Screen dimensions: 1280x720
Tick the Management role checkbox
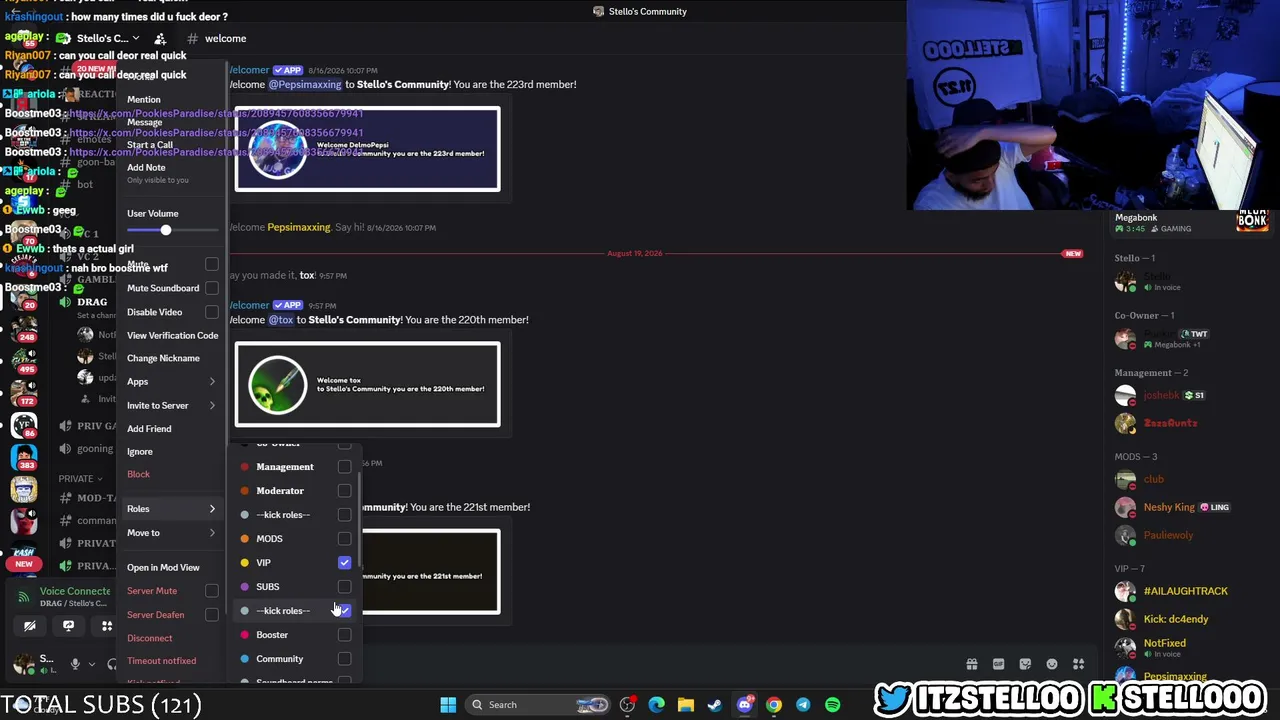[x=344, y=467]
